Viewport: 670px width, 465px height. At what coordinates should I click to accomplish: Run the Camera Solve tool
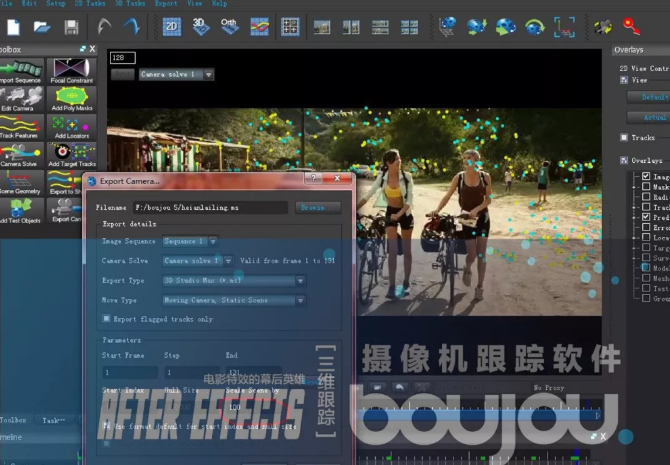21,155
